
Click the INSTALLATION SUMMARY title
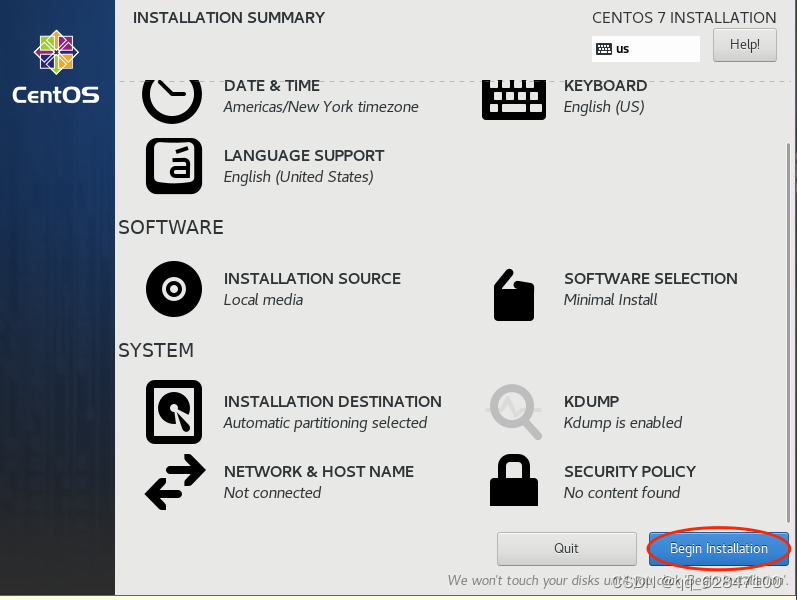(229, 18)
